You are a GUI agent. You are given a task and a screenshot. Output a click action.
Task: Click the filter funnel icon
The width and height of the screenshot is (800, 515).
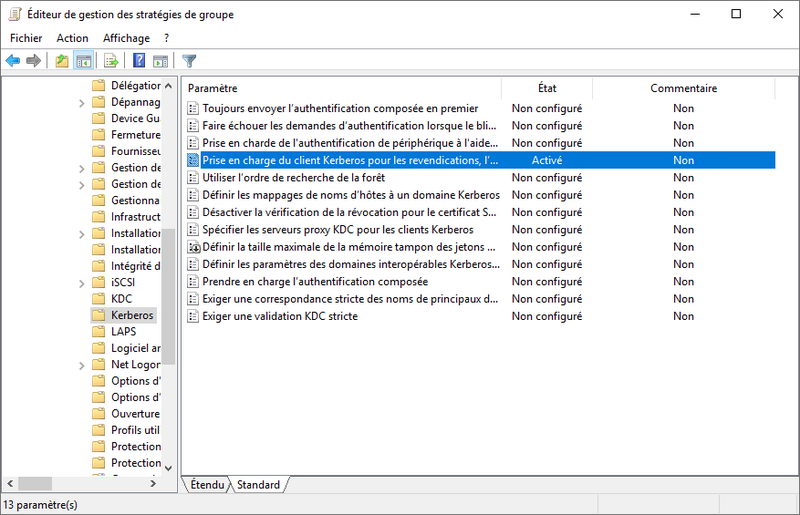pyautogui.click(x=189, y=61)
